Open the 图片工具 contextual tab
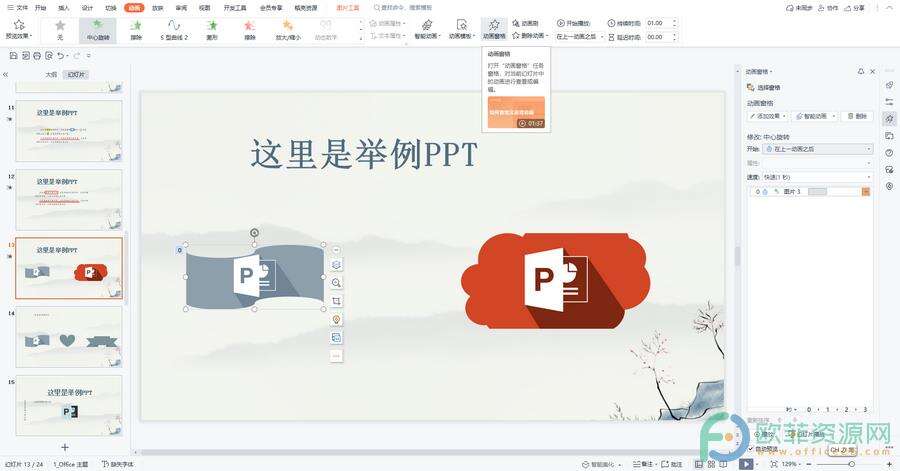 pyautogui.click(x=348, y=8)
